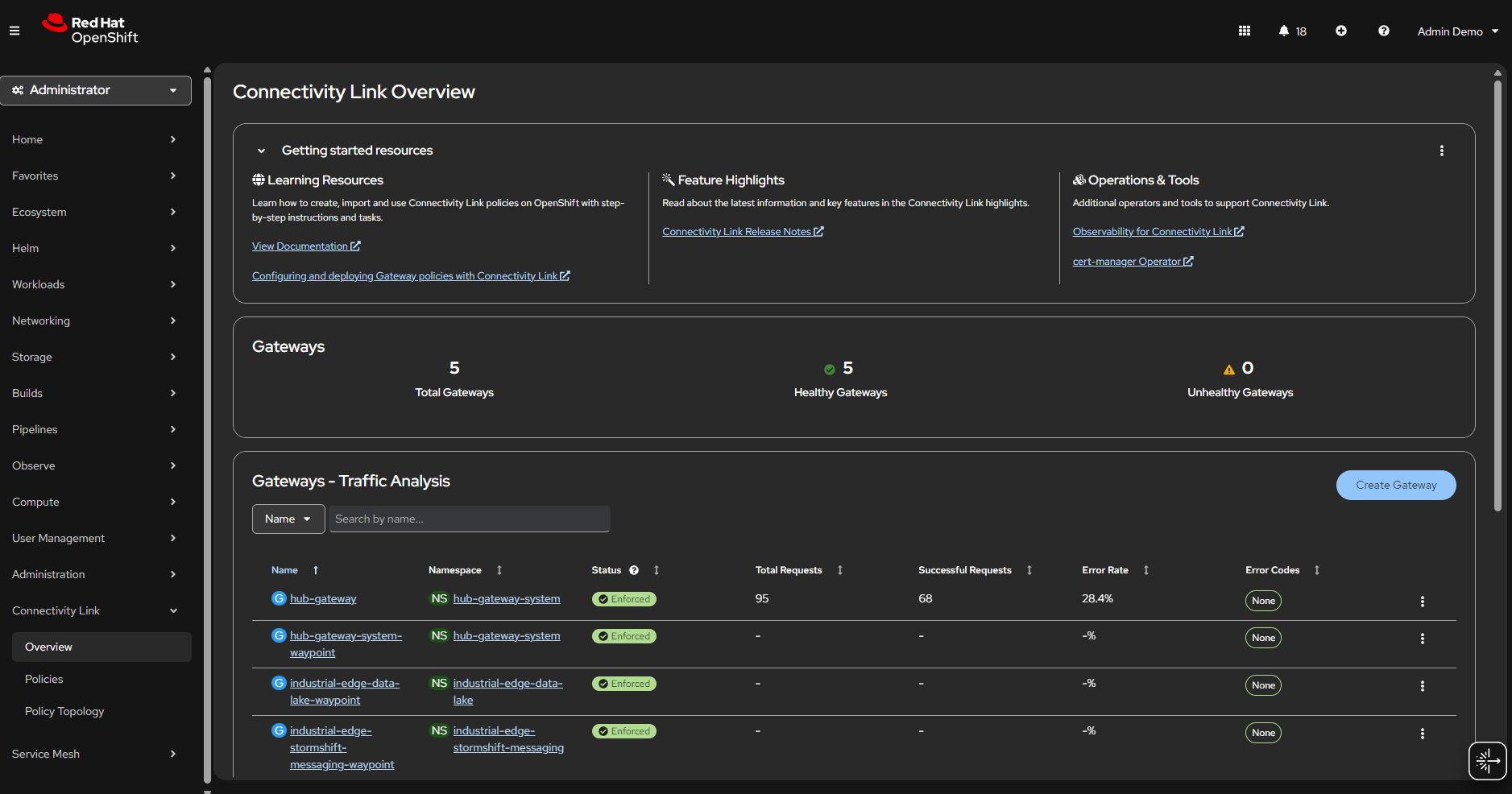1512x794 pixels.
Task: Sort table by Namespace column
Action: tap(499, 570)
